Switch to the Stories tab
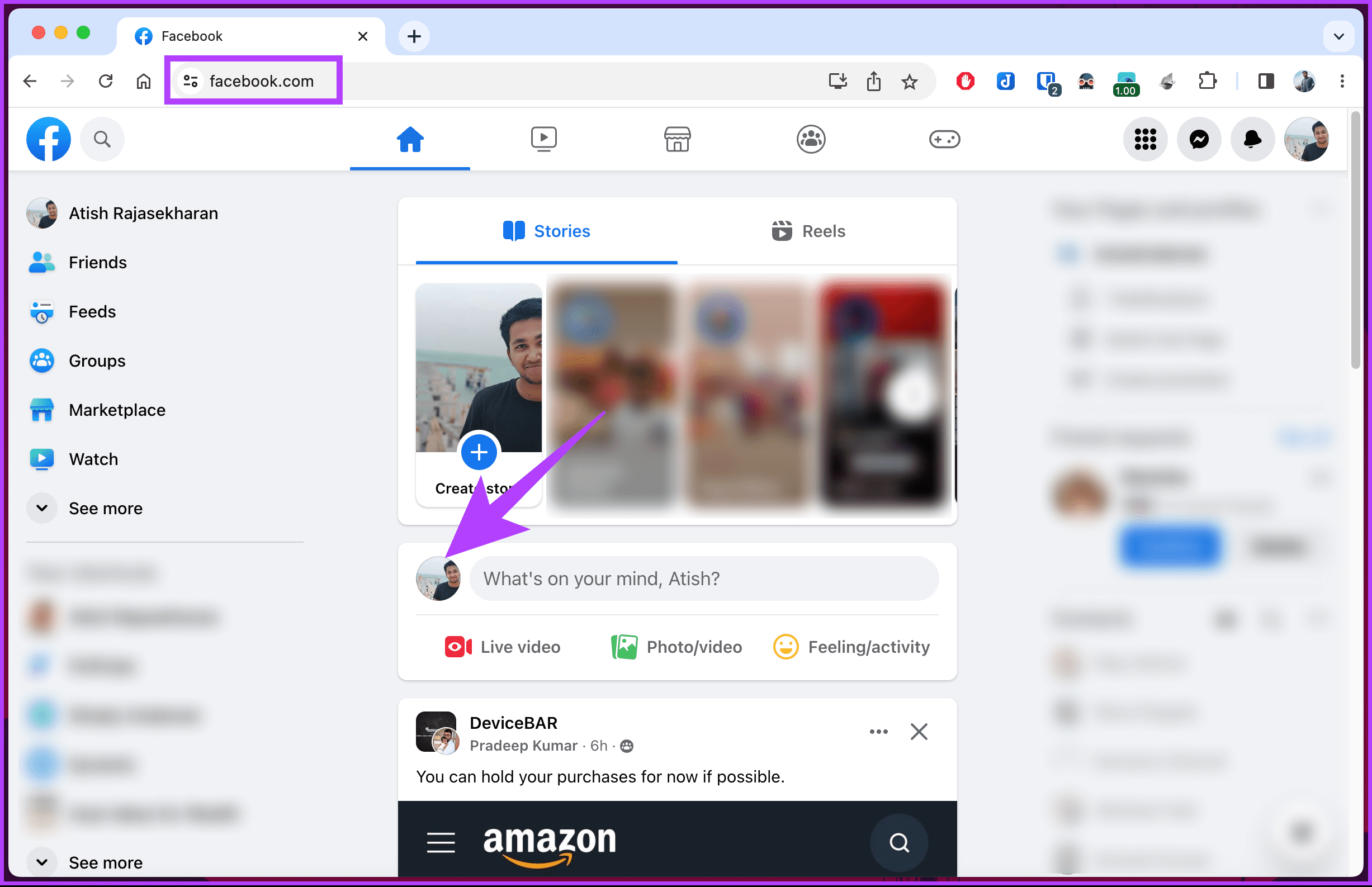This screenshot has width=1372, height=887. pyautogui.click(x=546, y=231)
